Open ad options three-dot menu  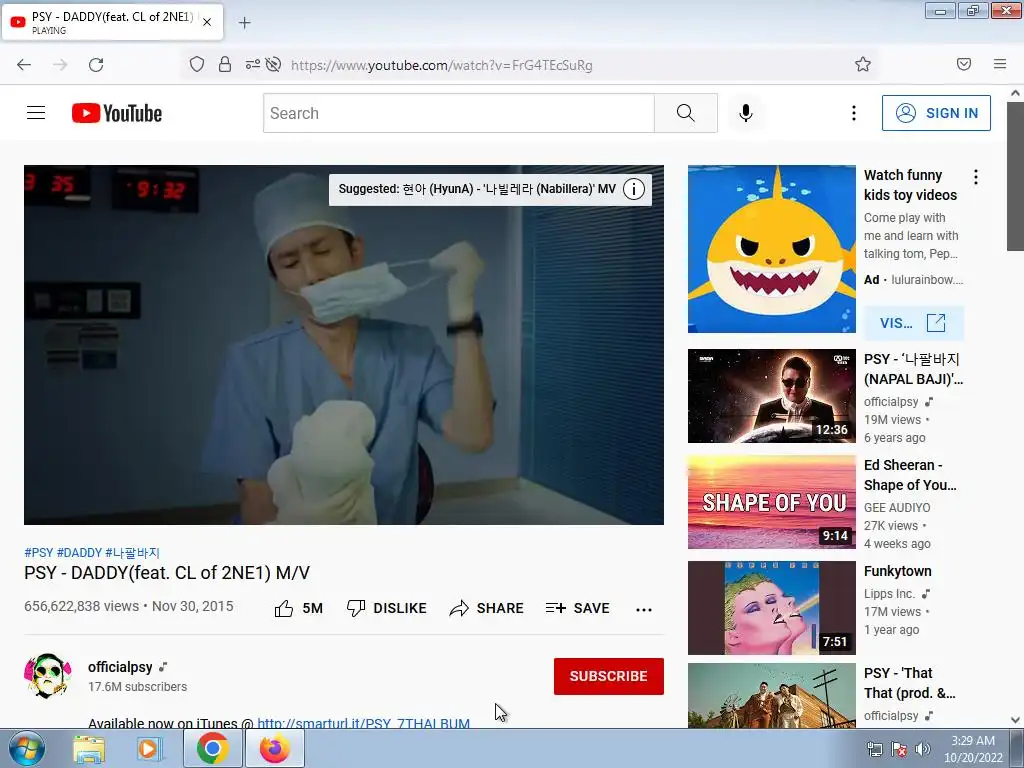click(976, 177)
